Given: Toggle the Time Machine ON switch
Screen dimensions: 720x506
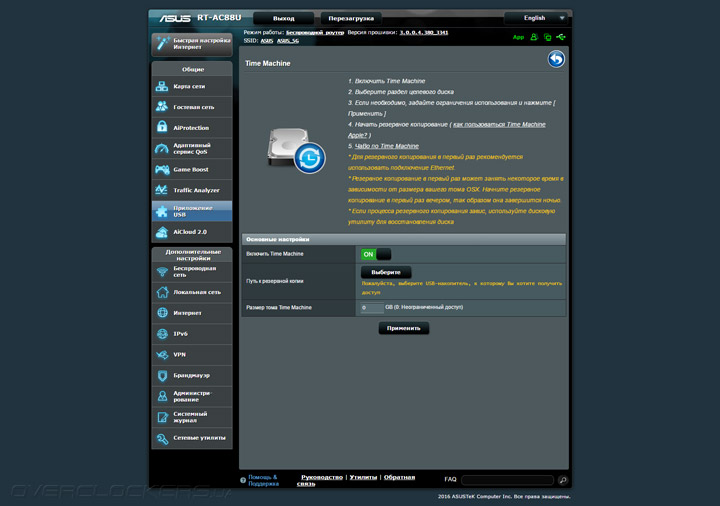Looking at the screenshot, I should [376, 254].
